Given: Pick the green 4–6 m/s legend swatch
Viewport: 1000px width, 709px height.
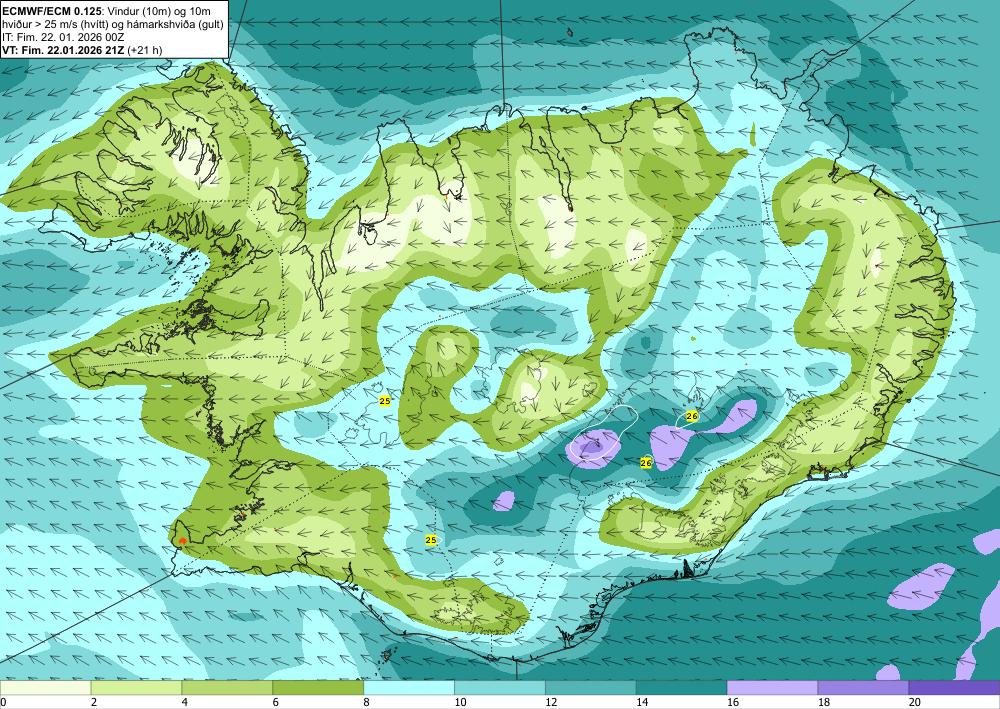Looking at the screenshot, I should tap(227, 688).
